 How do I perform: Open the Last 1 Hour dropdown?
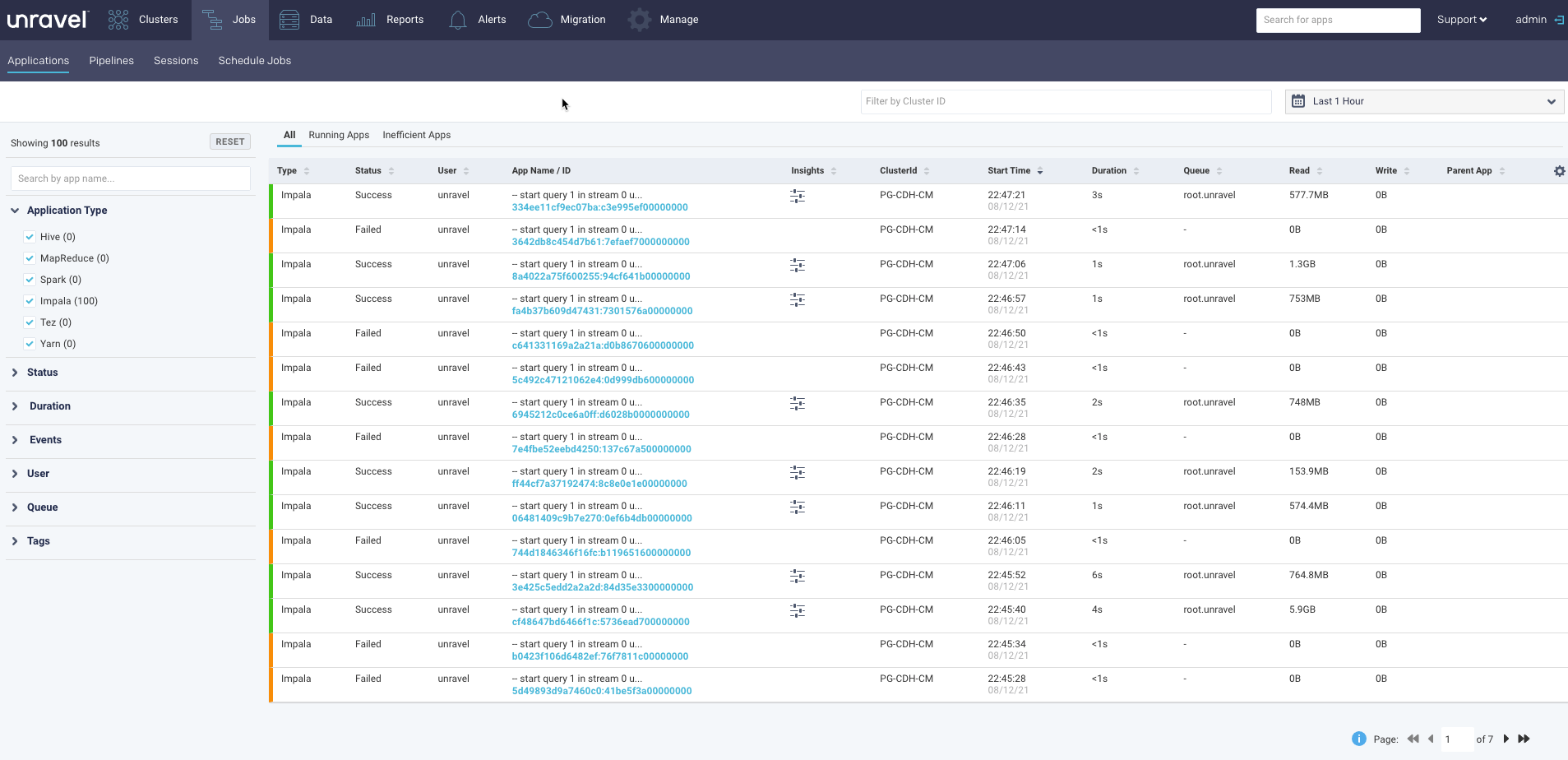[1424, 101]
